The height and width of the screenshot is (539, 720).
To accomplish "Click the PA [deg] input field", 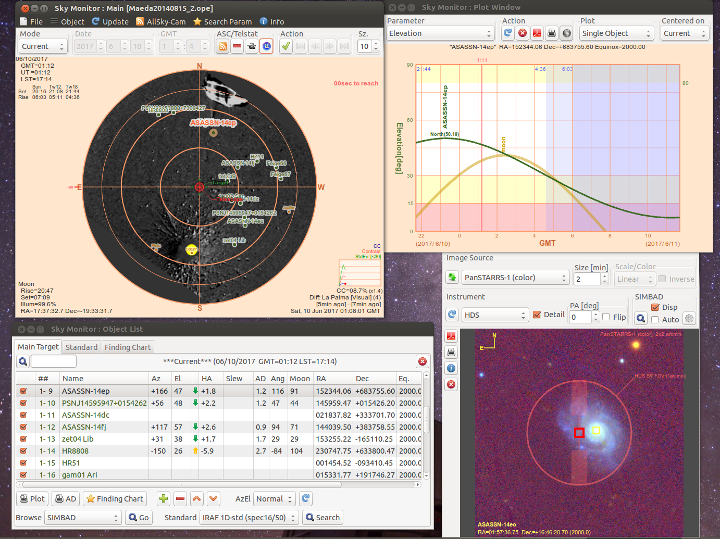I will [580, 317].
